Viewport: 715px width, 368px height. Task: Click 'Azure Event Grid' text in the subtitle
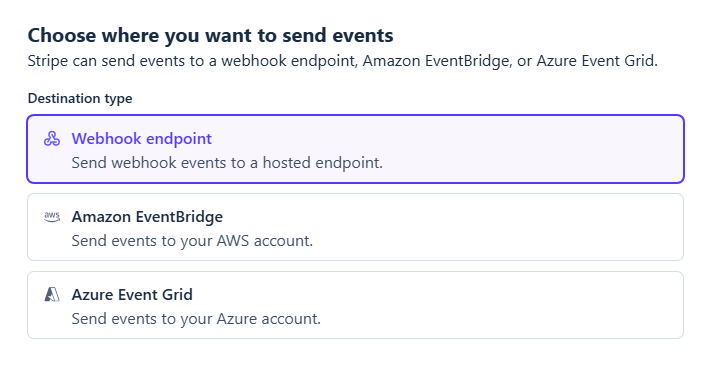[596, 61]
